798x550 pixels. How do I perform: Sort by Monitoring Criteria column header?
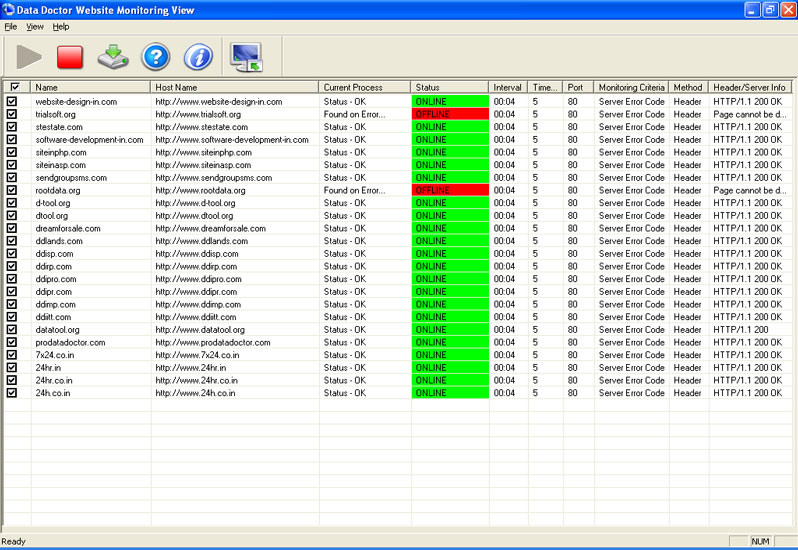pyautogui.click(x=631, y=88)
